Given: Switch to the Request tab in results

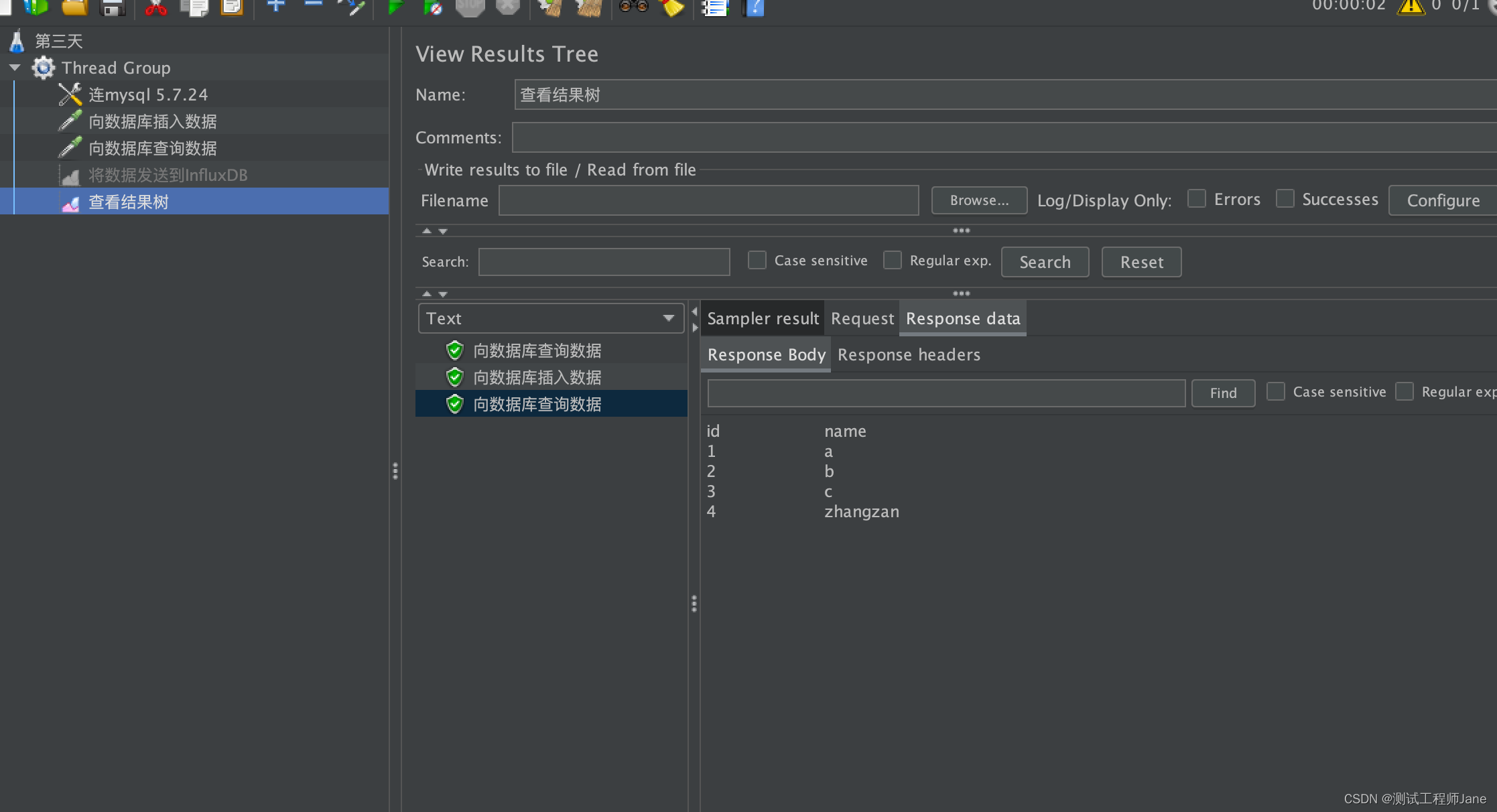Looking at the screenshot, I should pos(861,318).
